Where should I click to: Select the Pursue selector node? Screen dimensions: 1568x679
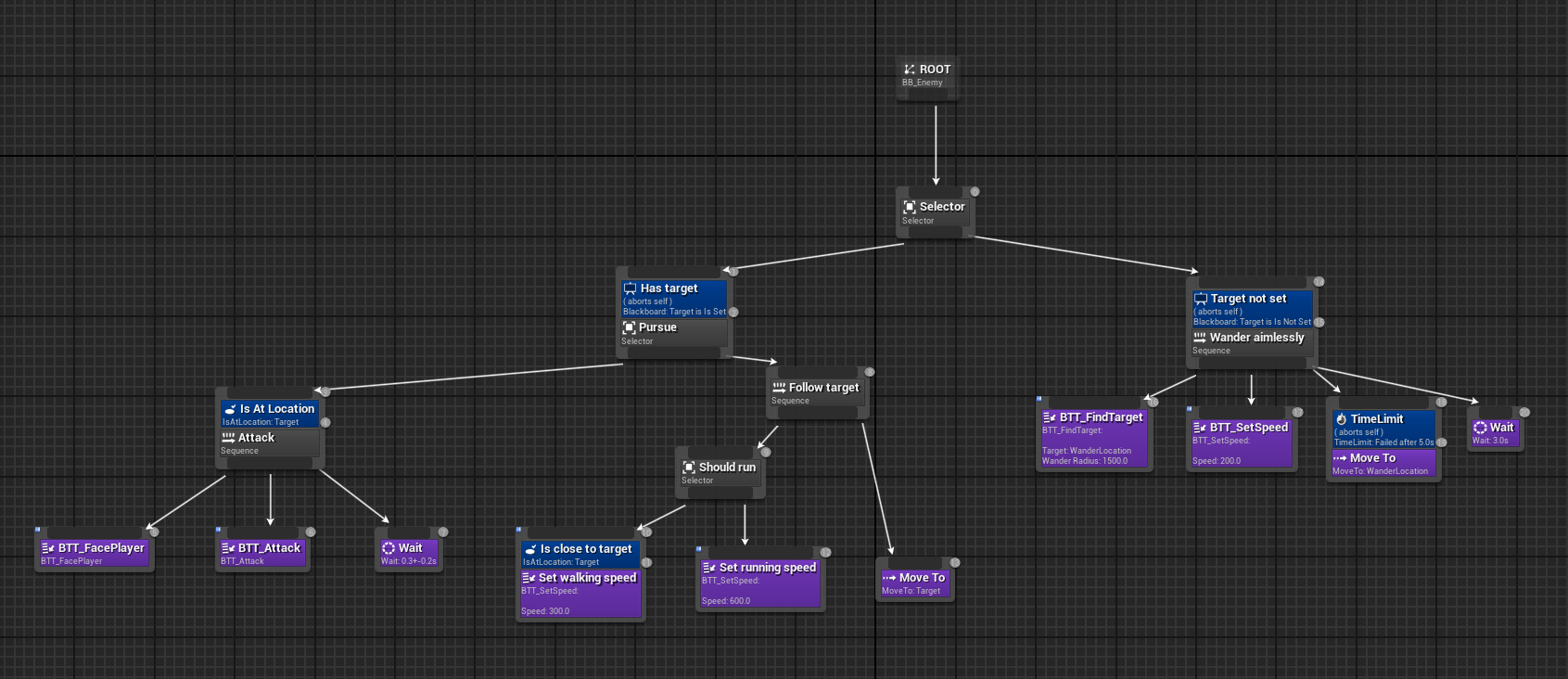pyautogui.click(x=673, y=333)
